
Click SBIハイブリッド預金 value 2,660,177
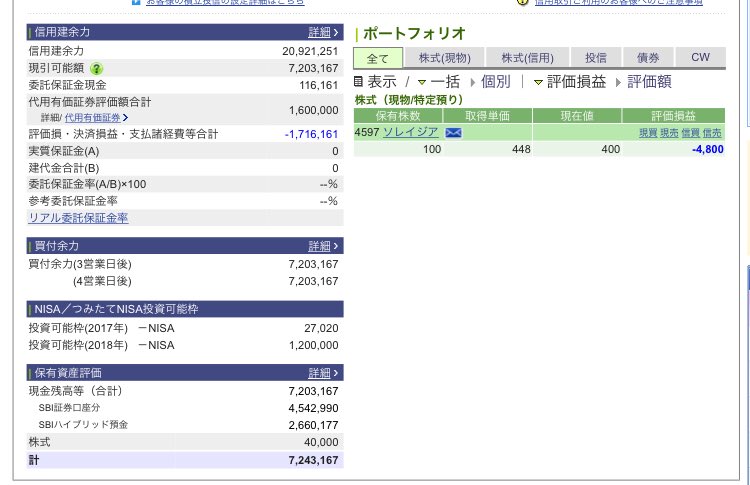[x=313, y=425]
